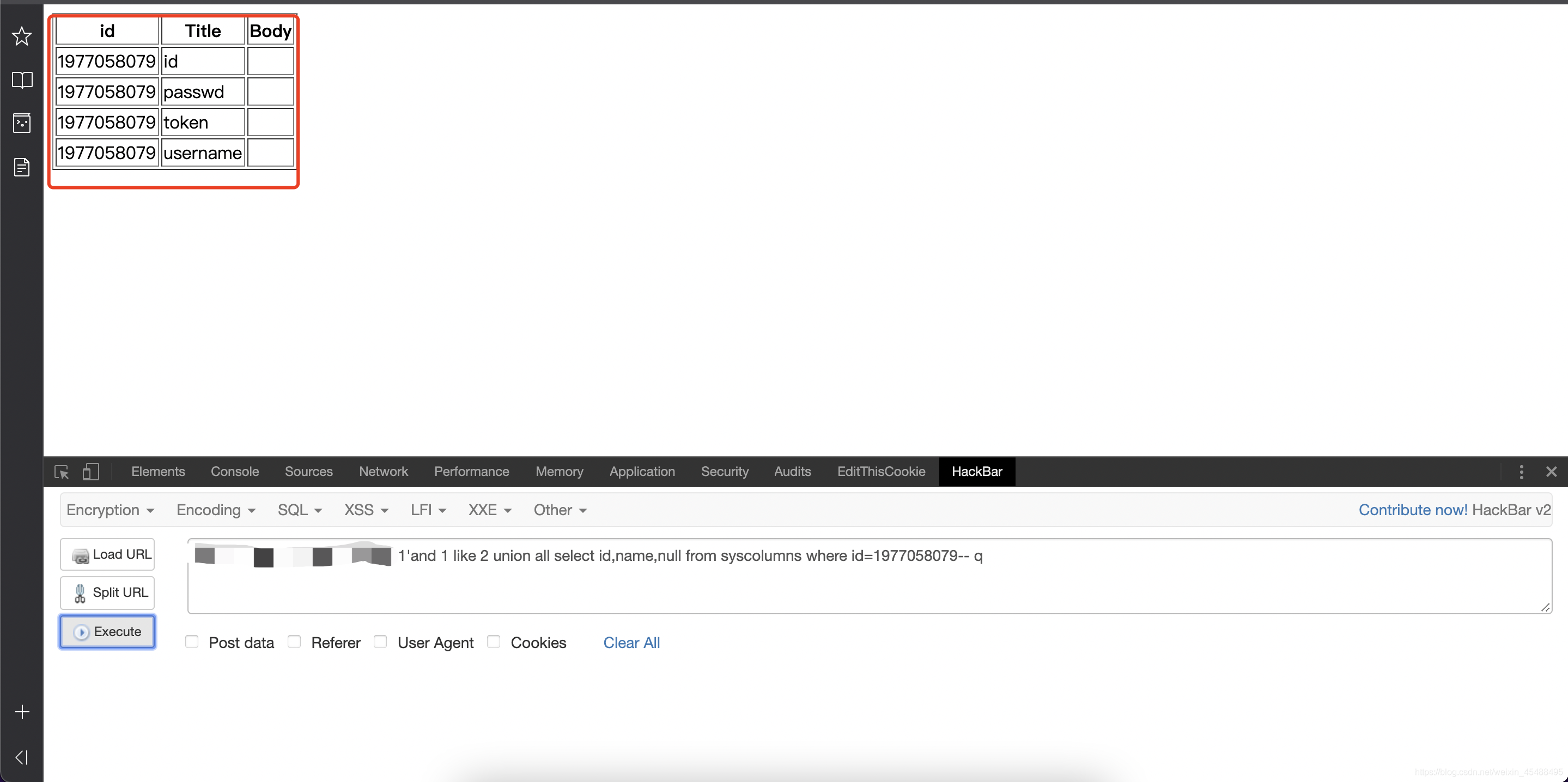Open the EditThisCookie tab
The width and height of the screenshot is (1568, 782).
[881, 472]
